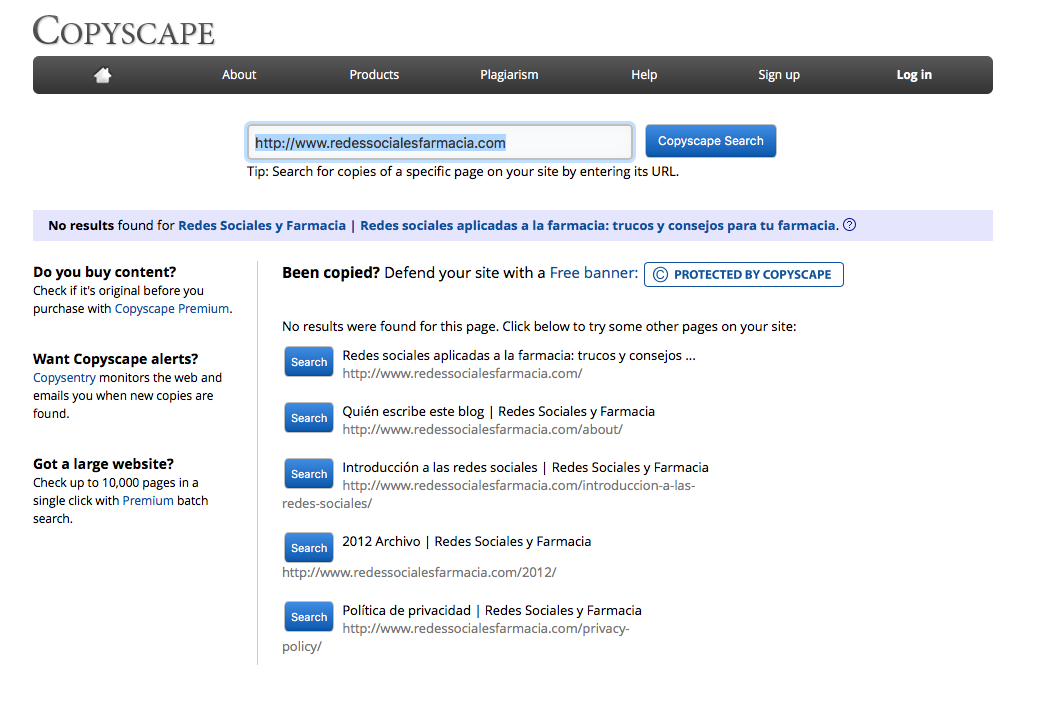This screenshot has width=1048, height=724.
Task: Click the redessocialesfarmacia.com/2012/ URL
Action: pyautogui.click(x=419, y=572)
